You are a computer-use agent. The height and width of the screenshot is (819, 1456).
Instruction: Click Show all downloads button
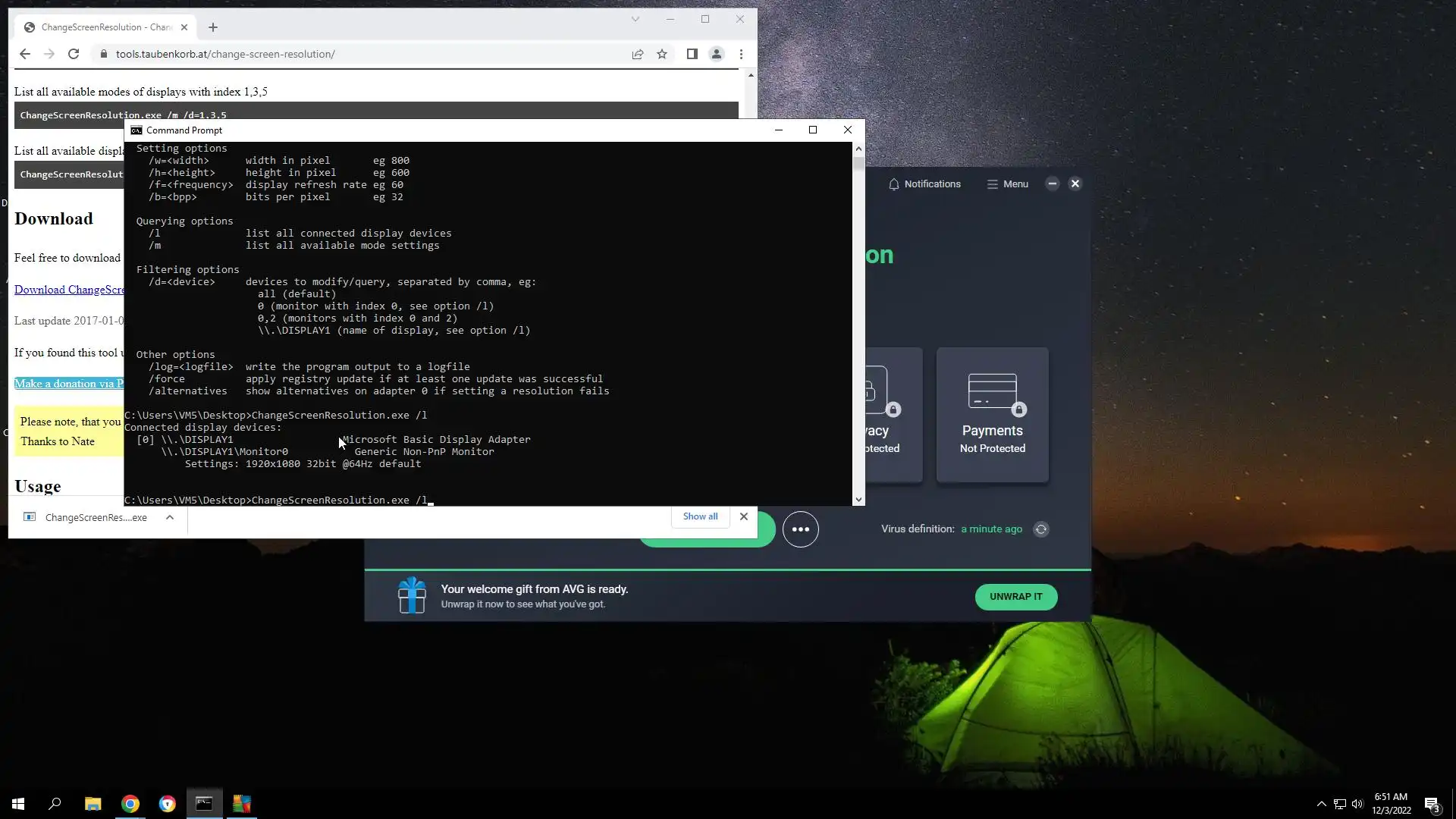700,516
